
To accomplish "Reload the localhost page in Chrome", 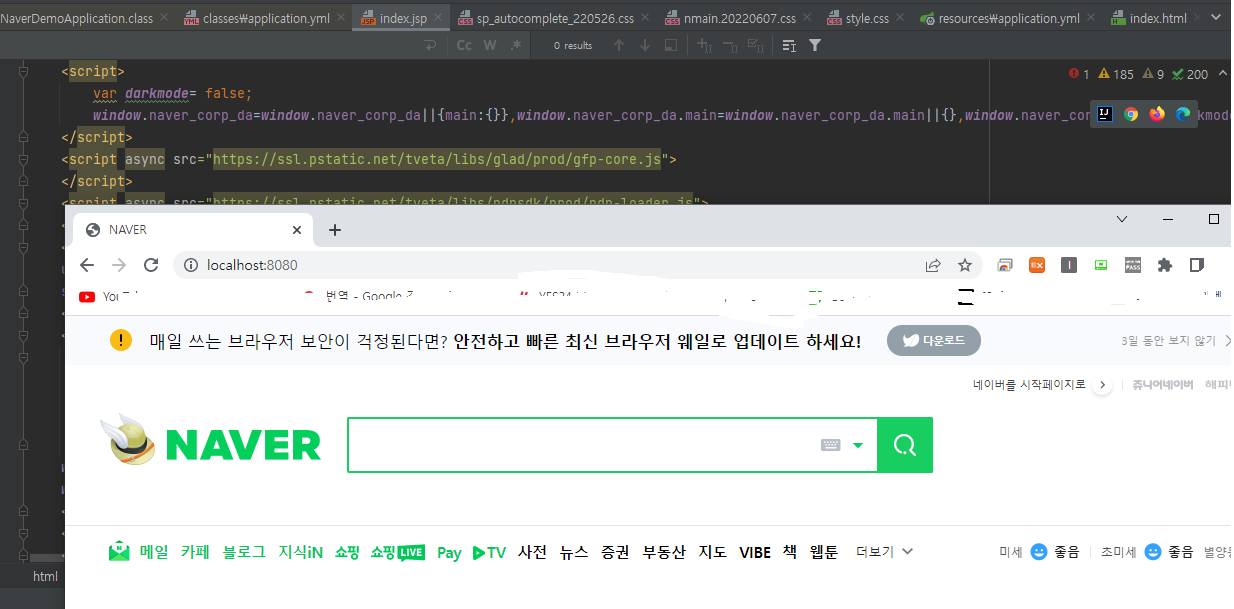I will pos(151,265).
